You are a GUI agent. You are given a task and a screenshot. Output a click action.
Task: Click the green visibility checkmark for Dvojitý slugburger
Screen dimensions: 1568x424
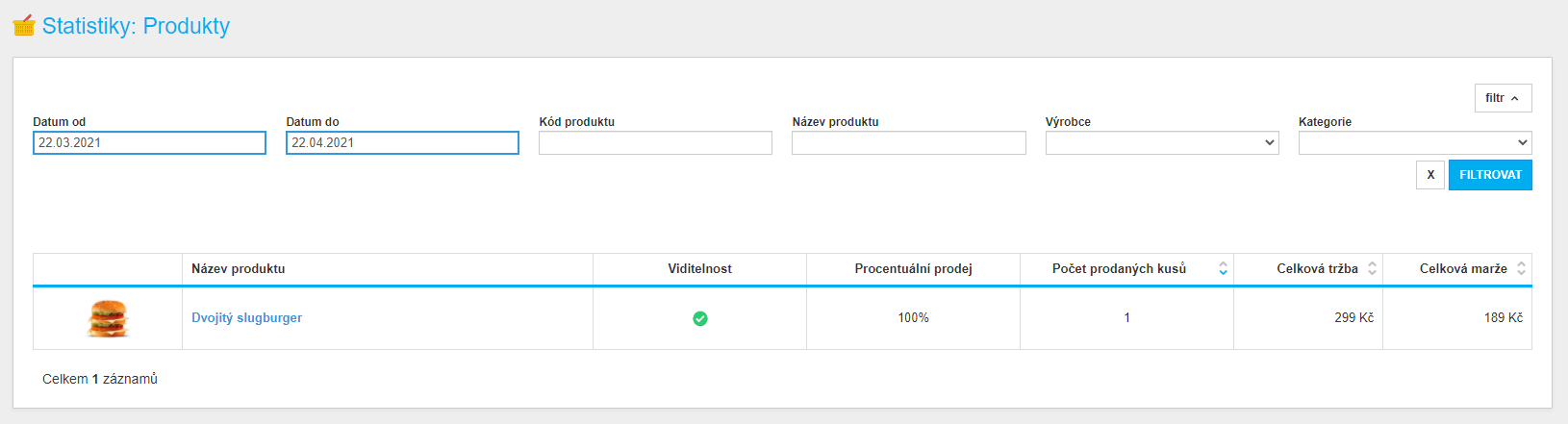(x=700, y=318)
